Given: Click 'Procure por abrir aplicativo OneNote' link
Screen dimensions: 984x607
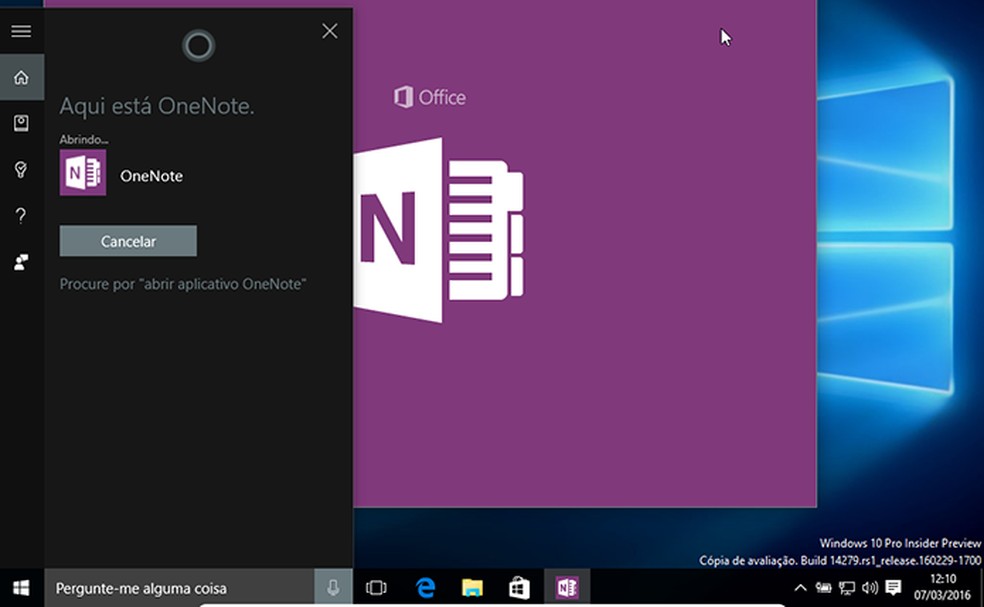Looking at the screenshot, I should click(183, 284).
